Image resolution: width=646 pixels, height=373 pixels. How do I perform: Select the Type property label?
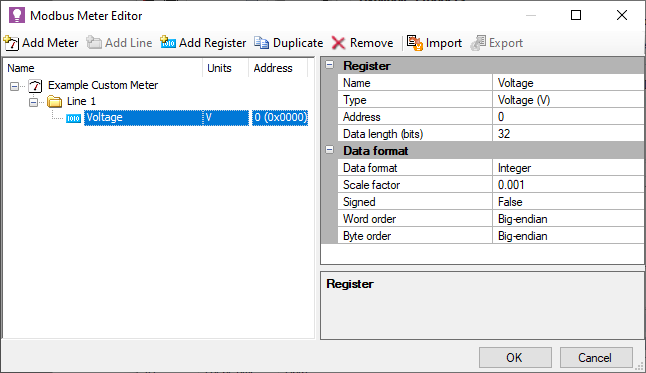415,100
